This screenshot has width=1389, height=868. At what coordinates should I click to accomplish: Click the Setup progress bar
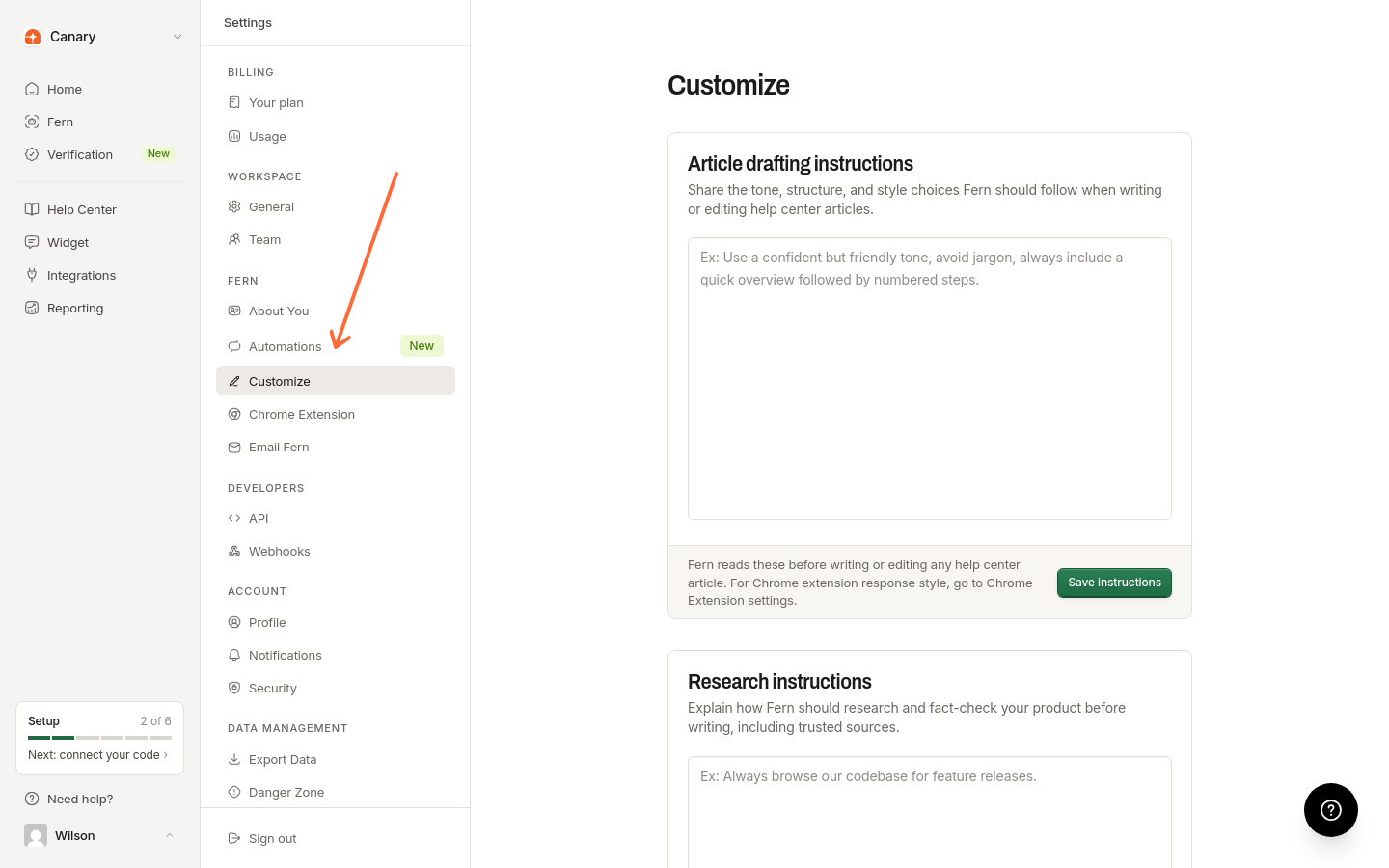point(99,738)
